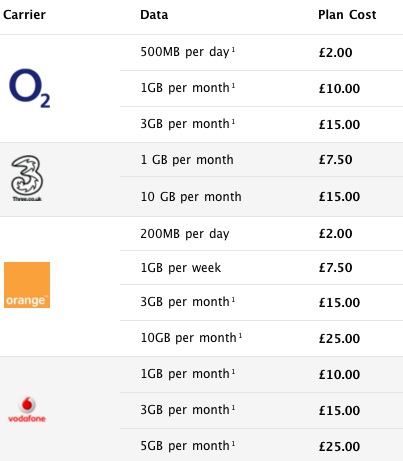The height and width of the screenshot is (461, 403).
Task: Click the footnote marker after Orange 10GB per month
Action: point(240,336)
